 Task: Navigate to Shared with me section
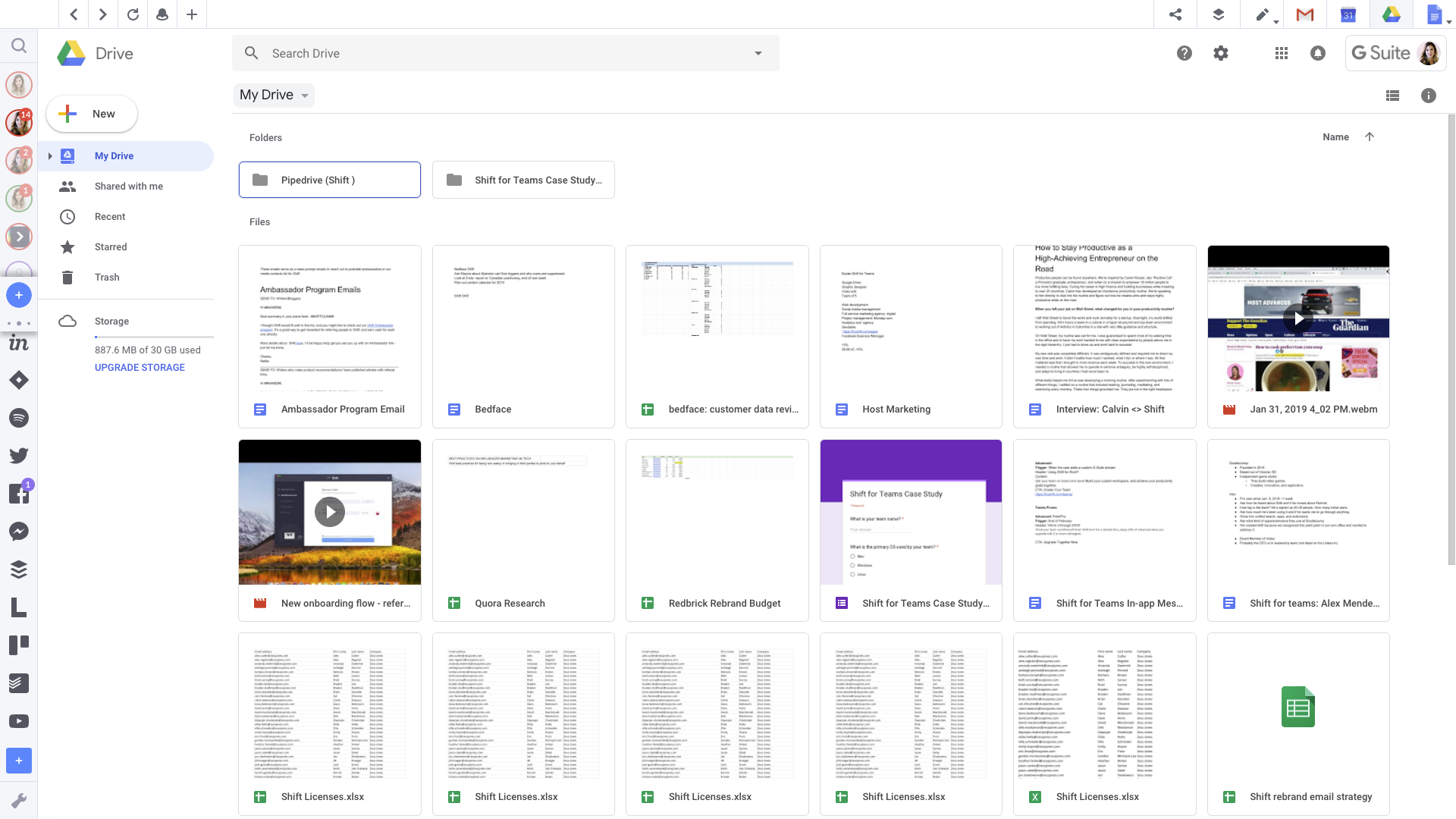coord(128,186)
